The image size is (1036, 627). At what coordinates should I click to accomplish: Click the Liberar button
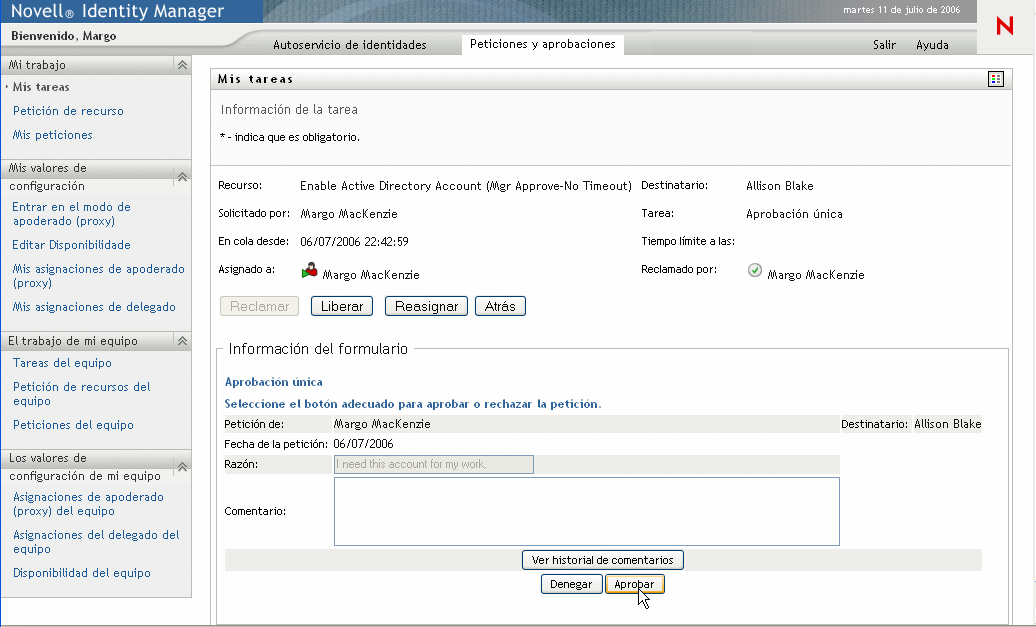coord(342,307)
